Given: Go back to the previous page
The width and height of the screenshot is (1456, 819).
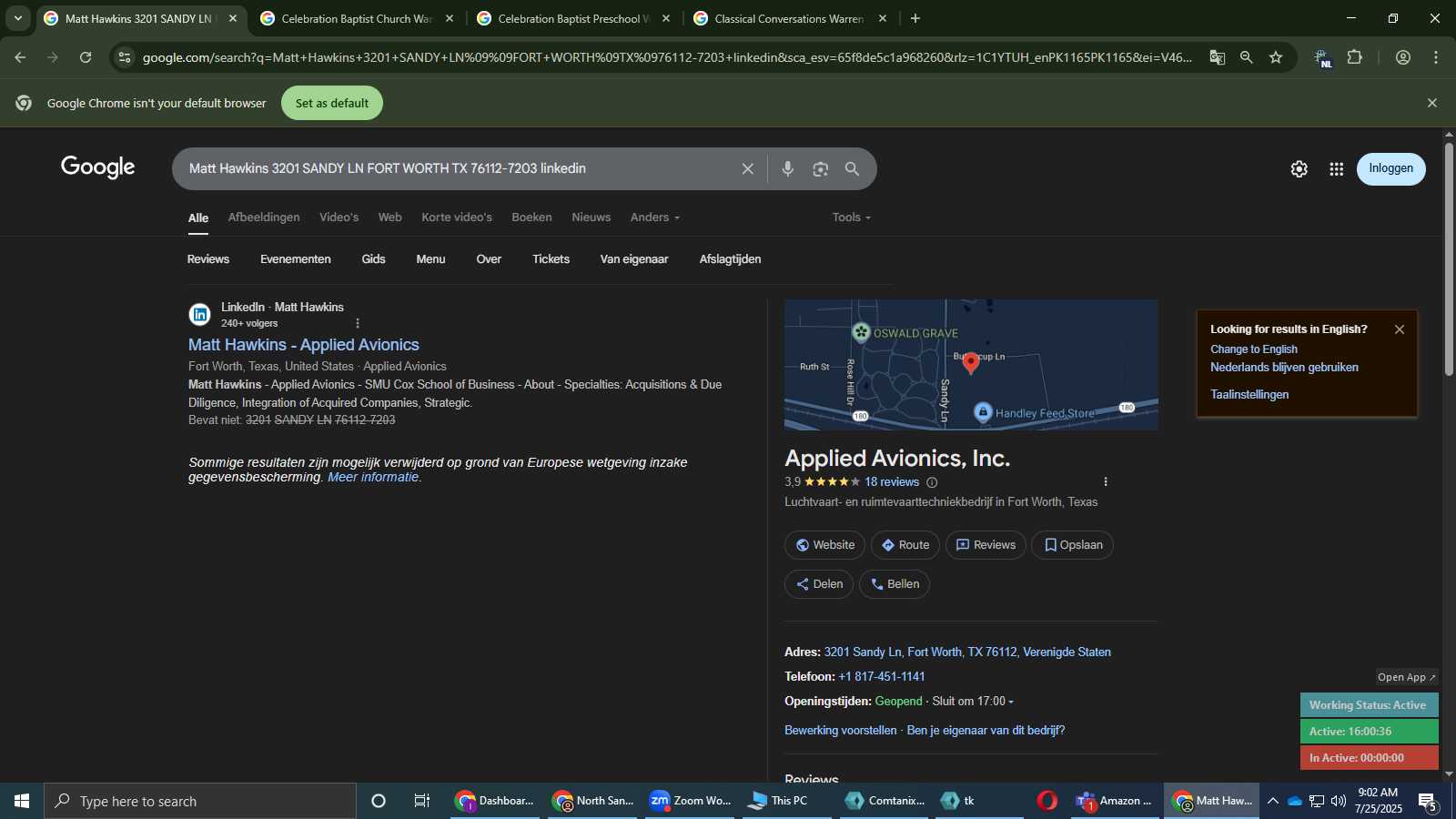Looking at the screenshot, I should (x=20, y=57).
